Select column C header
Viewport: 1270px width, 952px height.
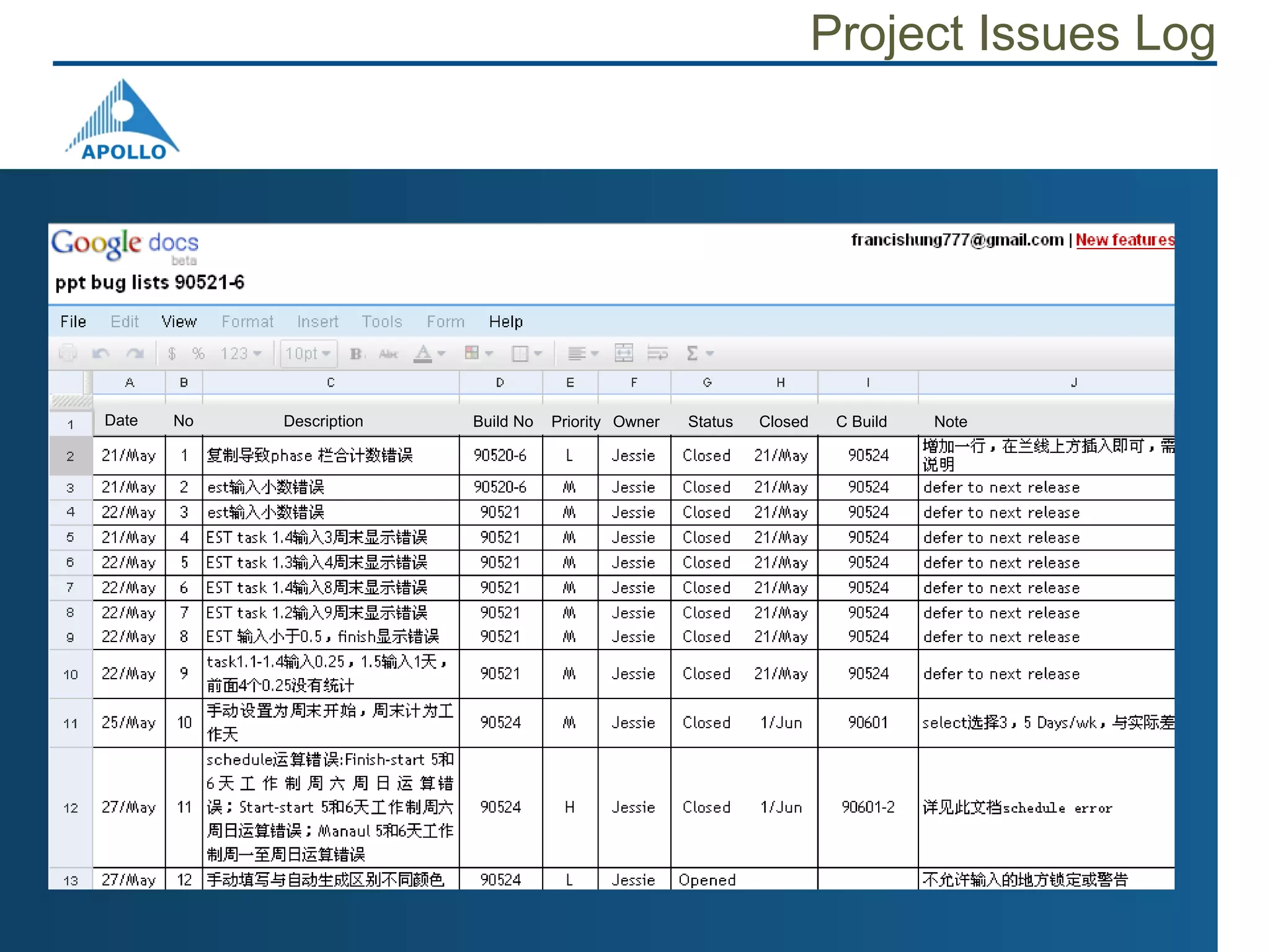pyautogui.click(x=331, y=382)
